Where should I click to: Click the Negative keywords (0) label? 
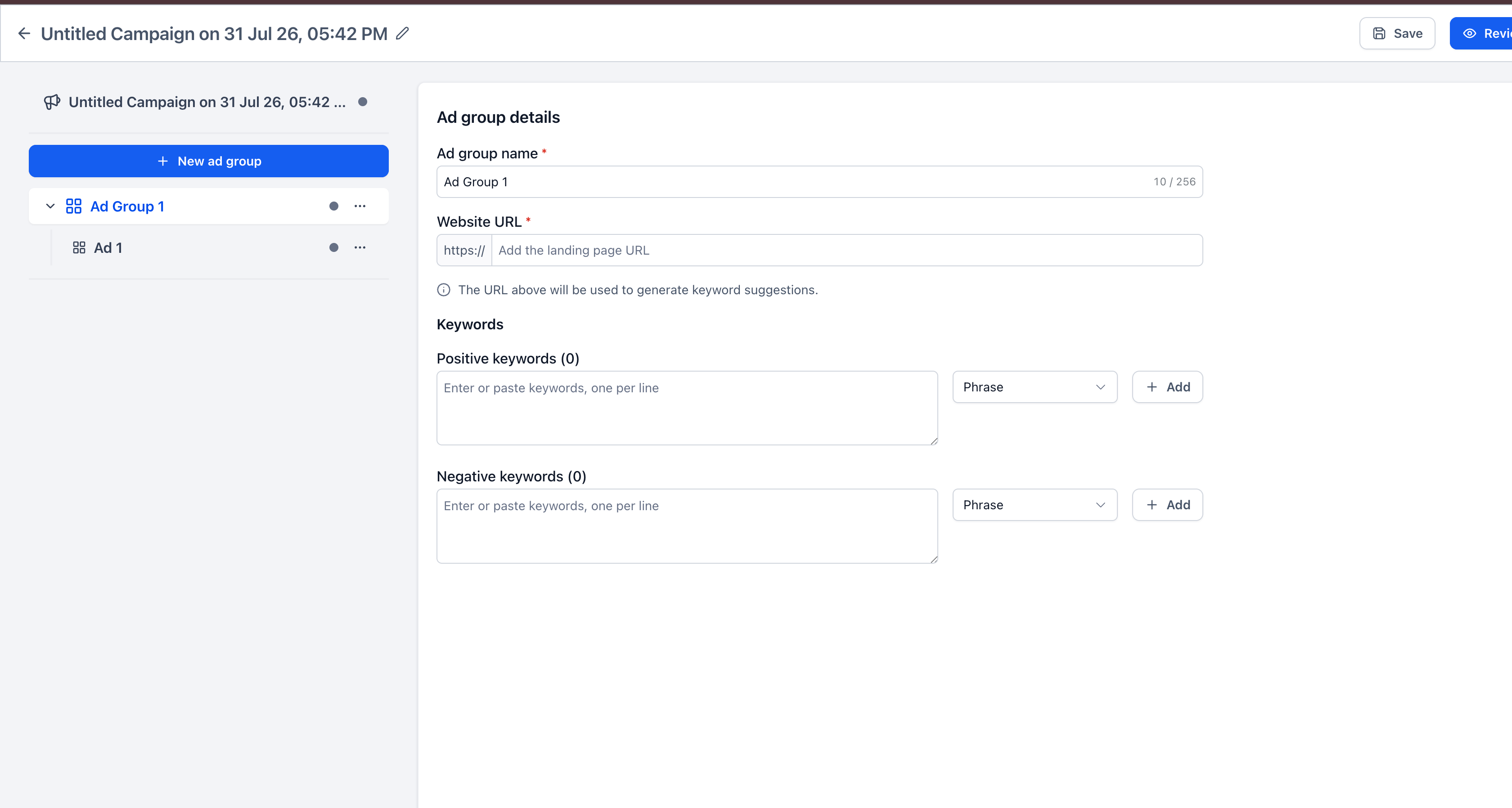511,476
